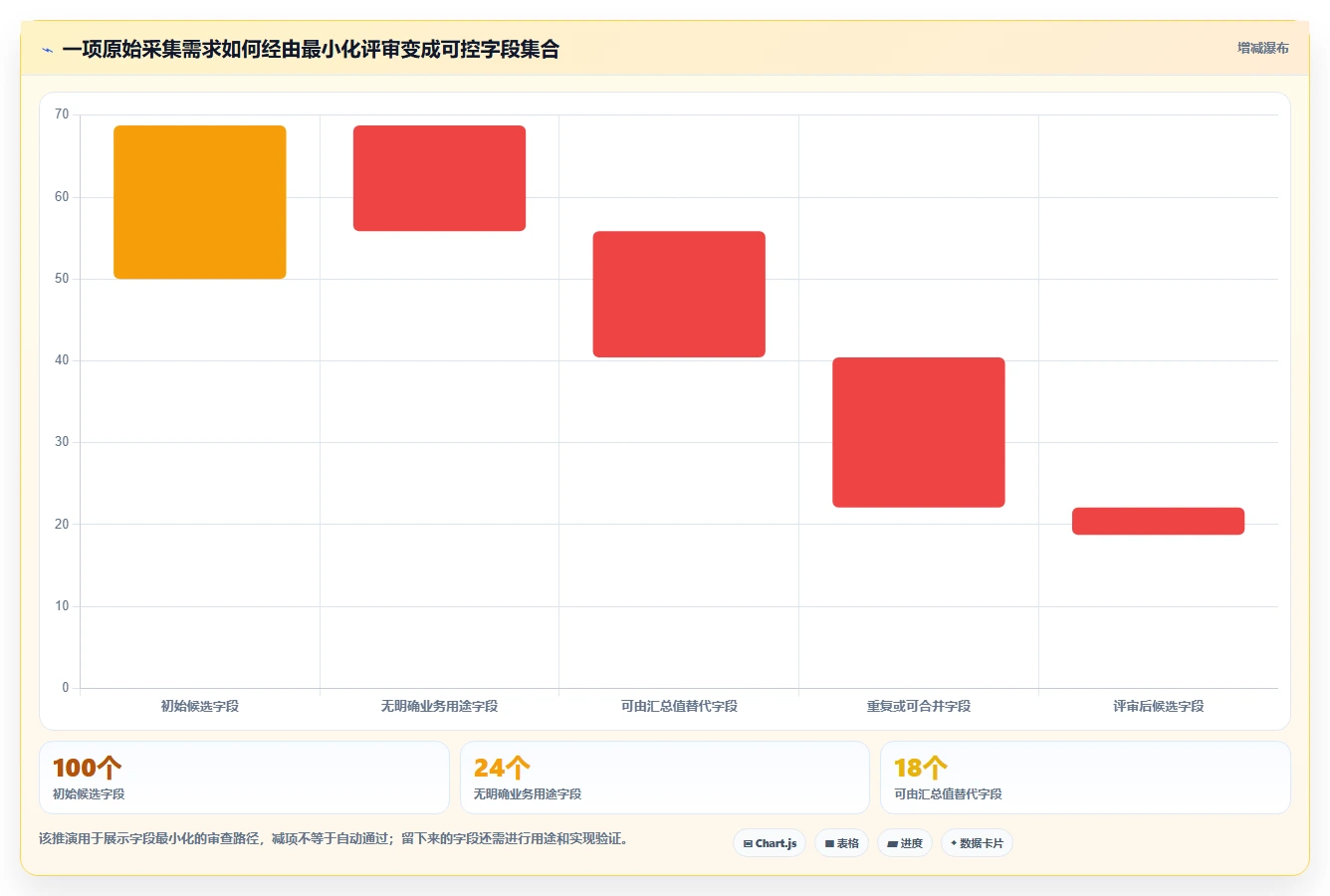Open the 18个 可由汇总值替代字段 data card

point(1085,778)
